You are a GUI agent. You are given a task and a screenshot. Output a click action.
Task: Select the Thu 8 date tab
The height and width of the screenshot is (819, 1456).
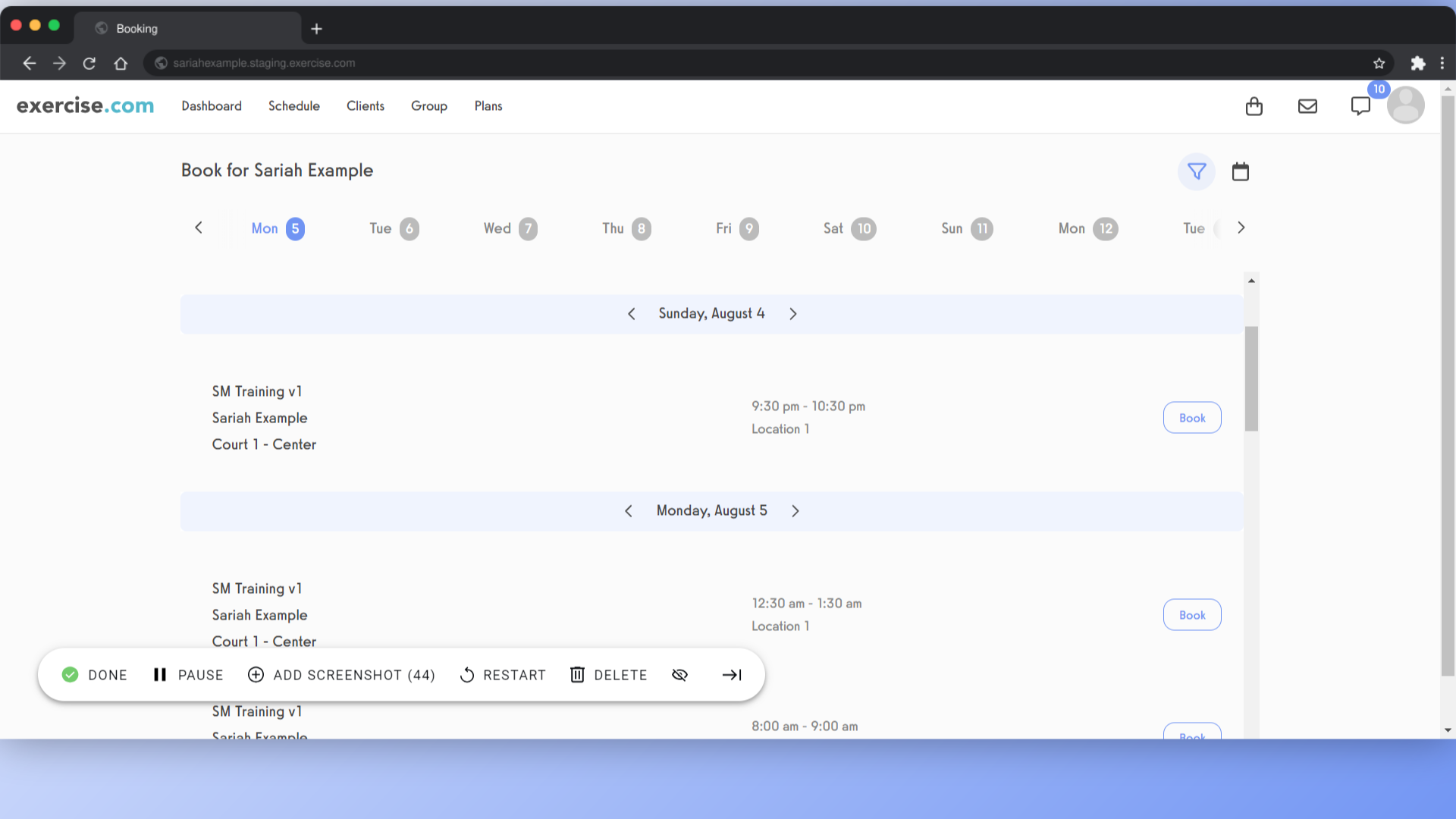click(x=626, y=228)
